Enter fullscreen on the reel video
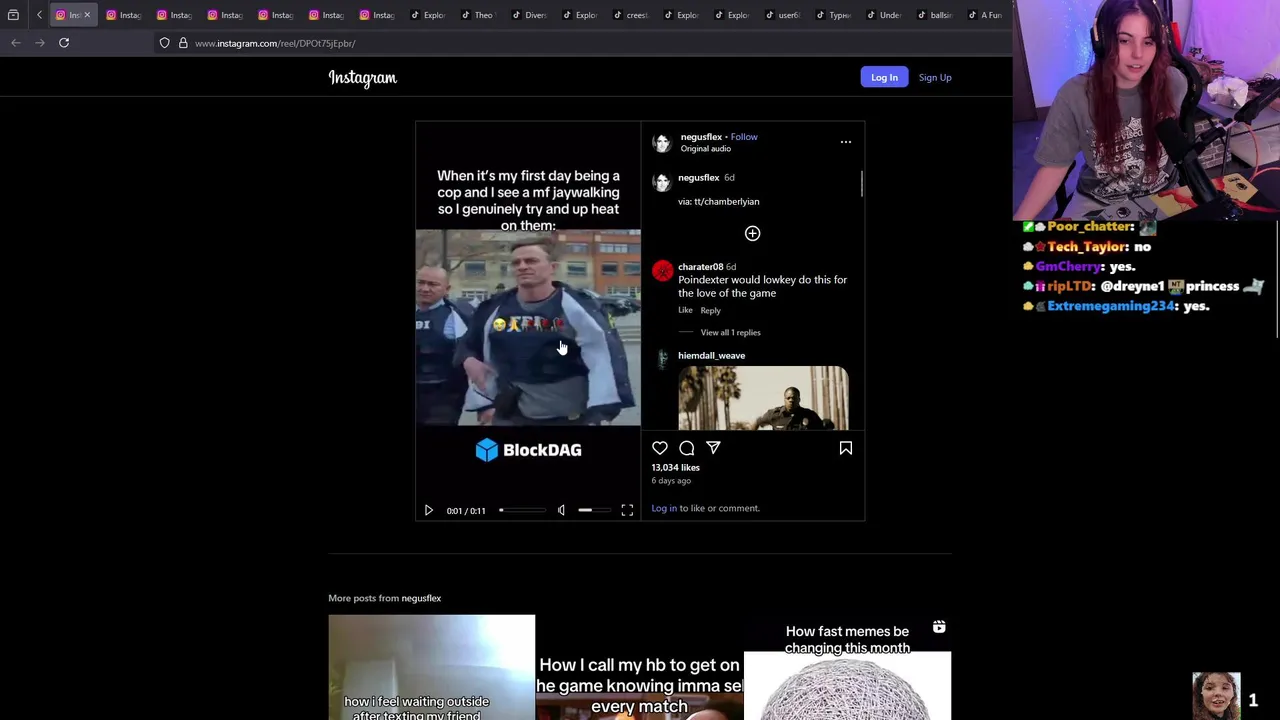 (627, 510)
